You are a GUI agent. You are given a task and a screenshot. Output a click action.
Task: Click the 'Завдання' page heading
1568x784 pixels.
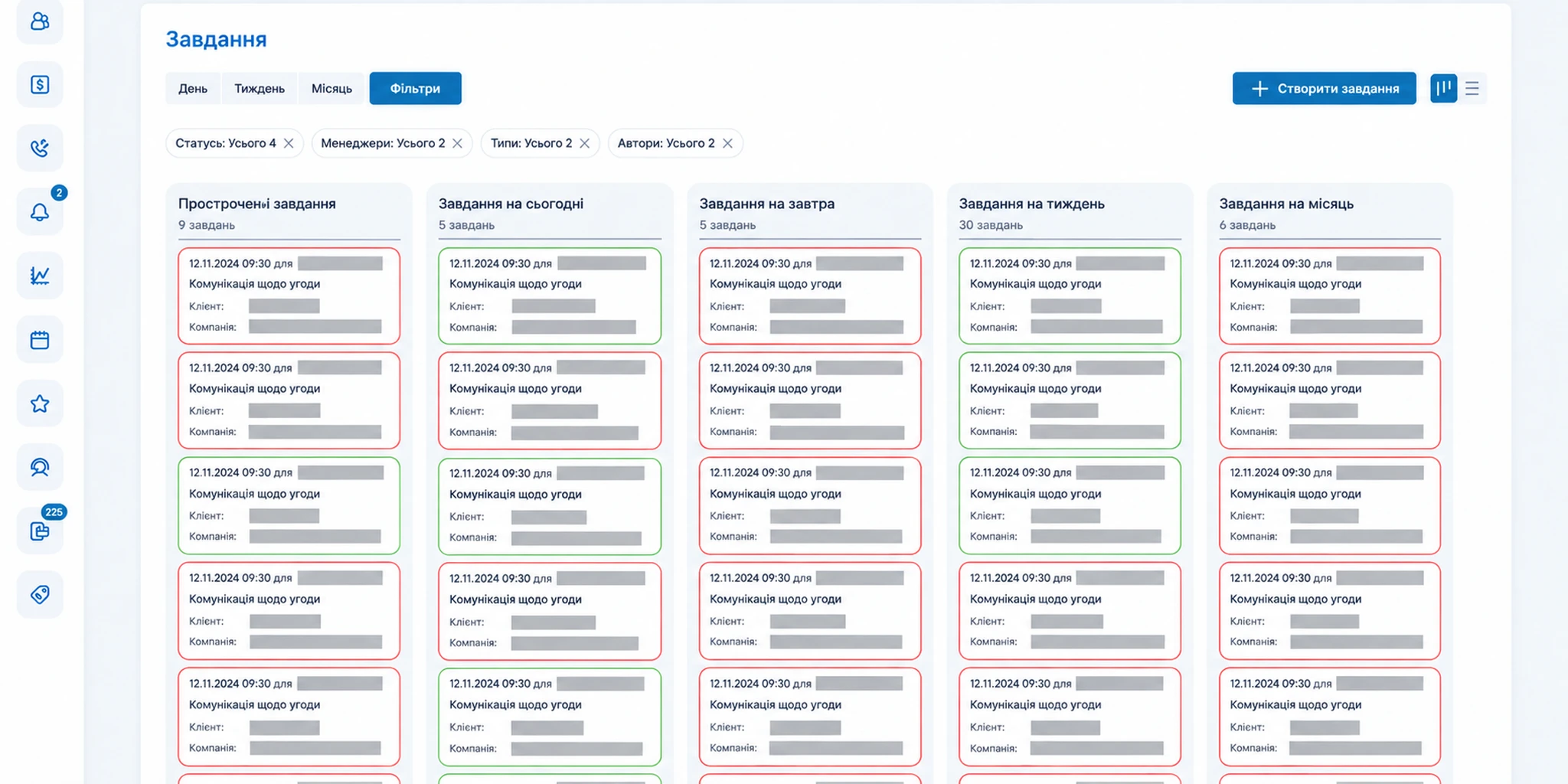[216, 39]
